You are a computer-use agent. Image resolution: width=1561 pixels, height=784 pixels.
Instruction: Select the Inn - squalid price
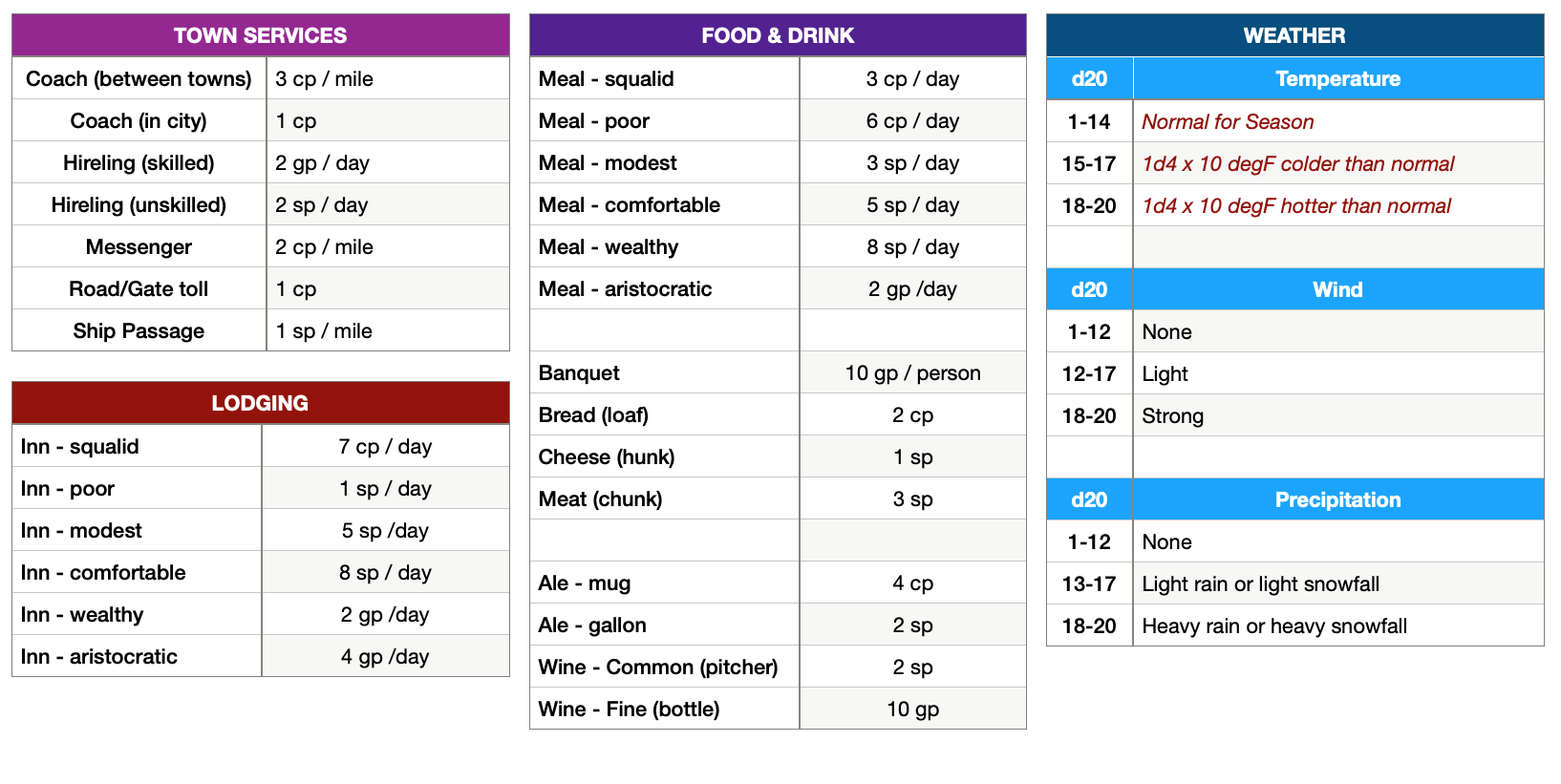(385, 447)
